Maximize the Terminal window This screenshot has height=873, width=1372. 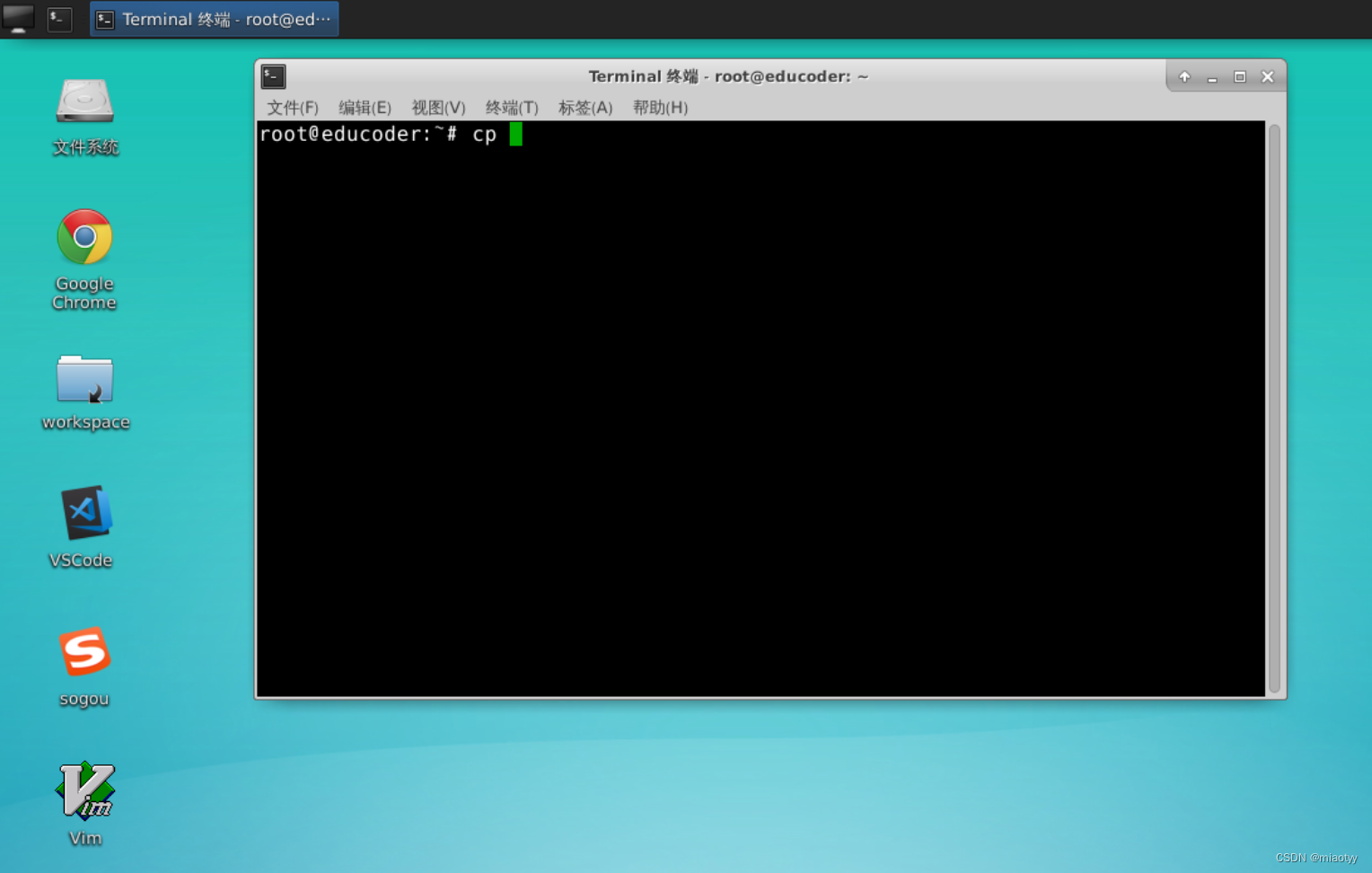tap(1240, 77)
